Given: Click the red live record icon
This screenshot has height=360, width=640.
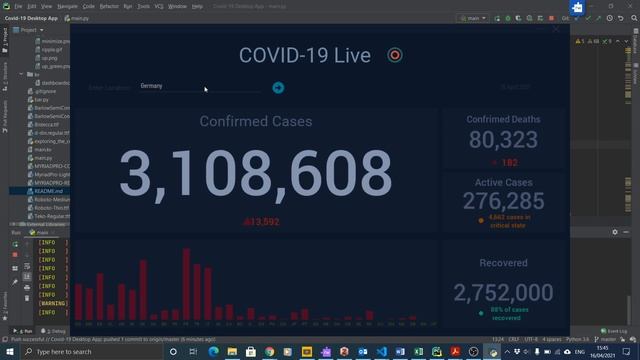Looking at the screenshot, I should pos(395,55).
